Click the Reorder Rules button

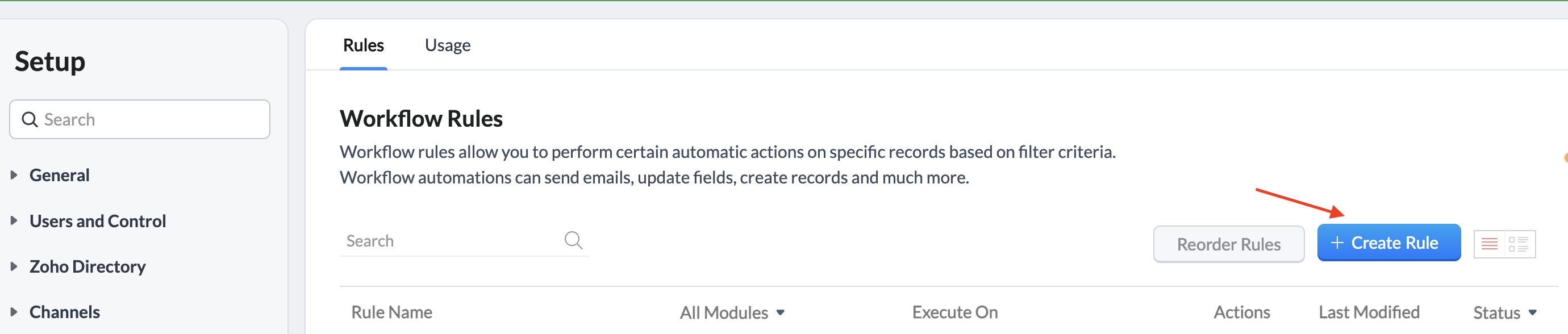(x=1228, y=244)
